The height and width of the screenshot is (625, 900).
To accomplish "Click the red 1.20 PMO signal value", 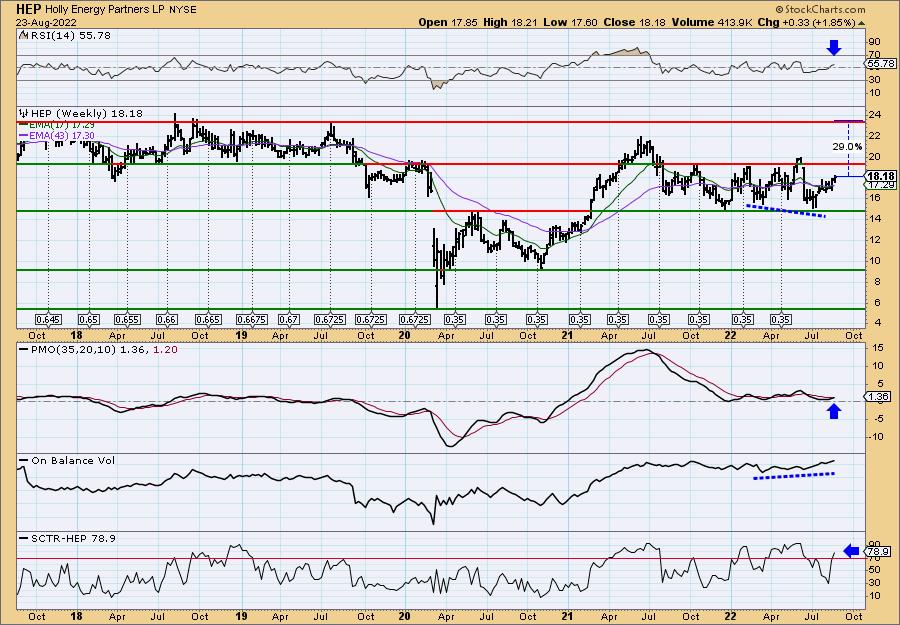I will pyautogui.click(x=166, y=349).
